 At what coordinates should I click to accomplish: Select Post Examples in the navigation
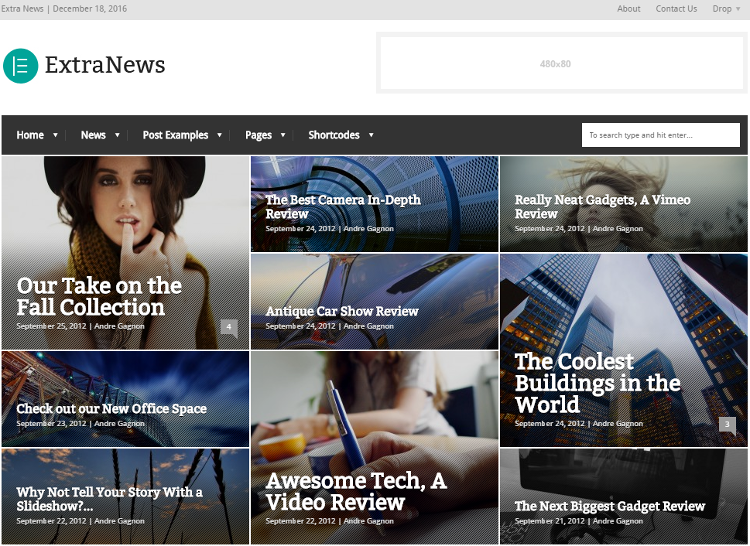pyautogui.click(x=176, y=135)
